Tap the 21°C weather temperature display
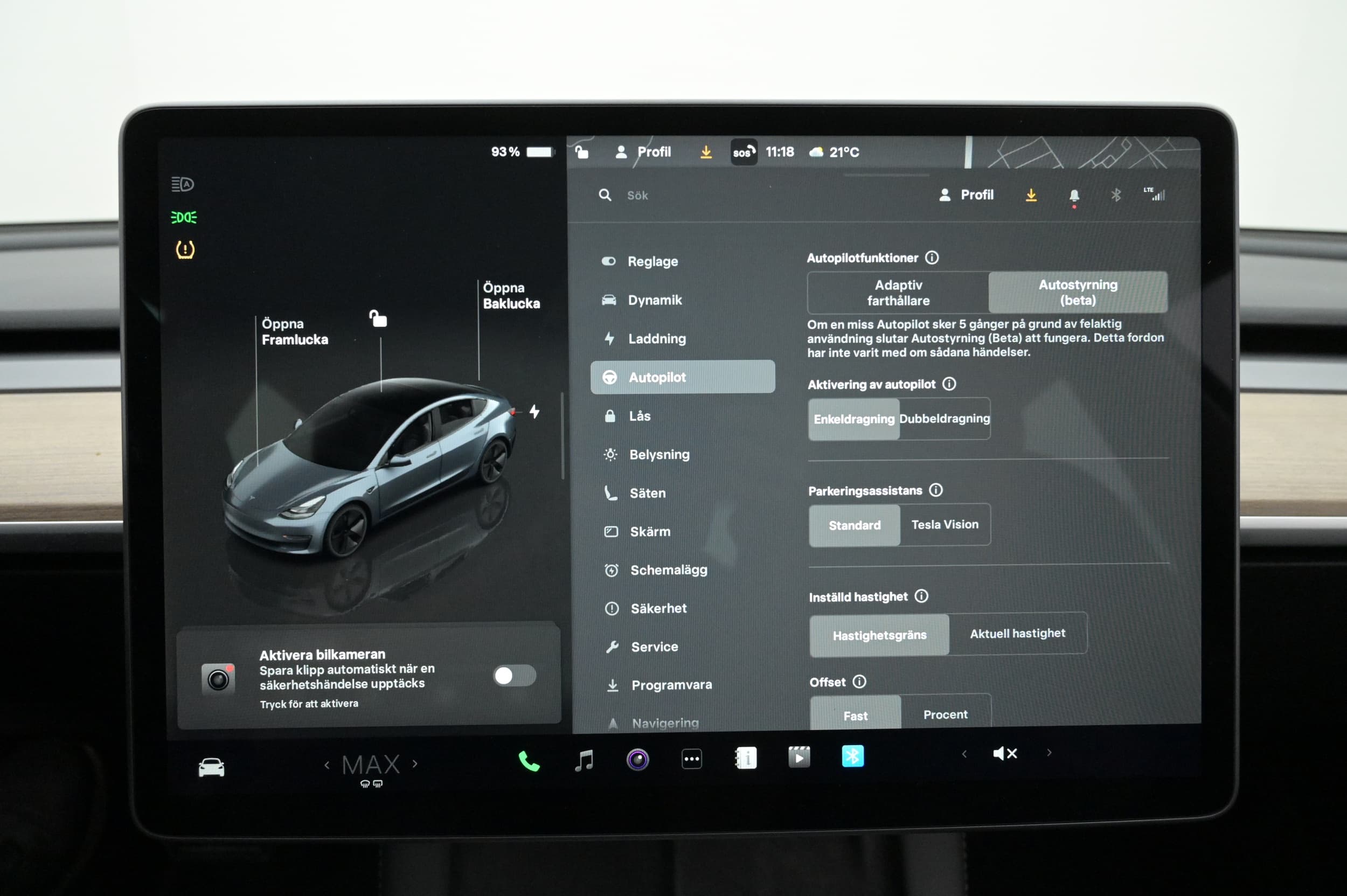 [x=835, y=152]
